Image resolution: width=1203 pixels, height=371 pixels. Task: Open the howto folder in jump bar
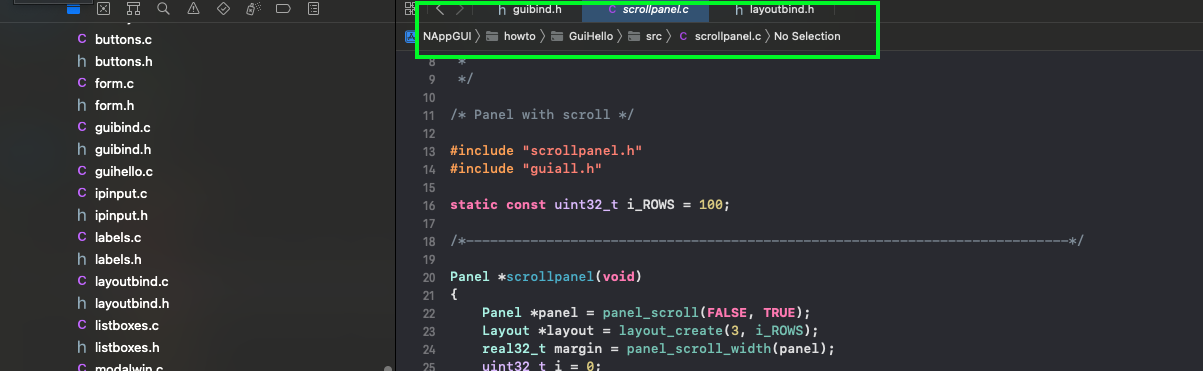click(512, 36)
